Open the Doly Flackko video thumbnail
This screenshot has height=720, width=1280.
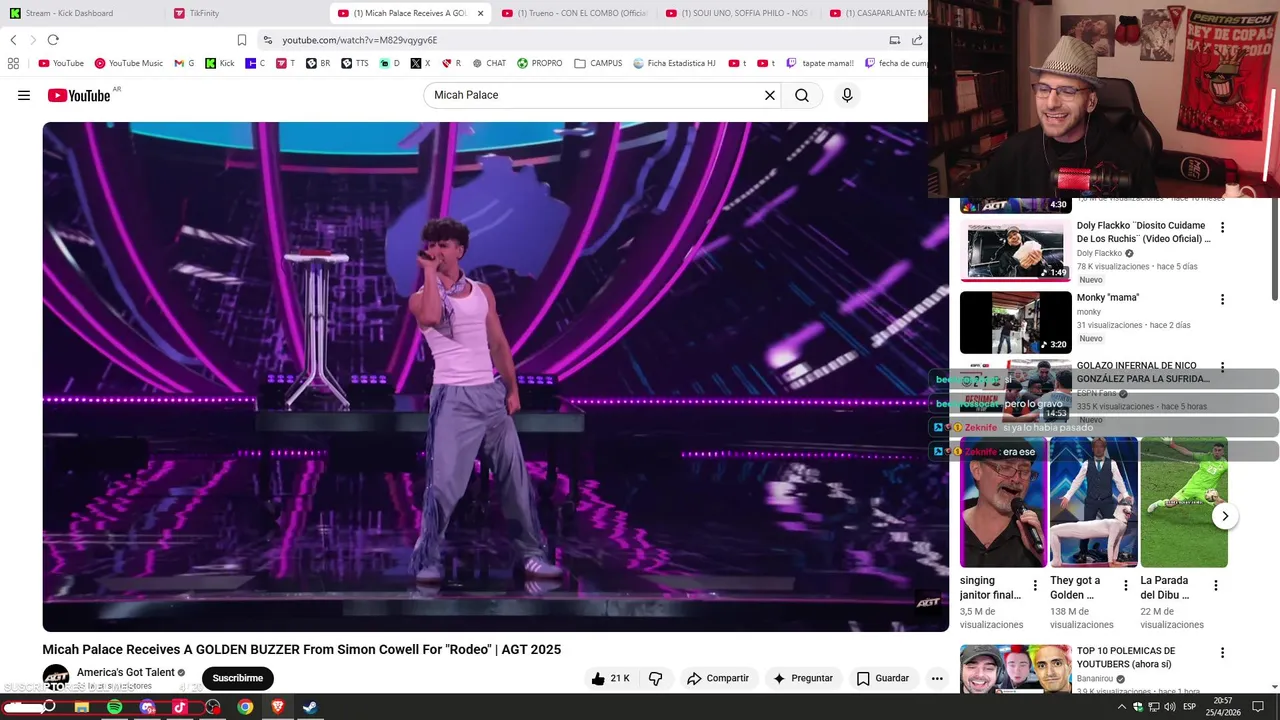pos(1015,250)
